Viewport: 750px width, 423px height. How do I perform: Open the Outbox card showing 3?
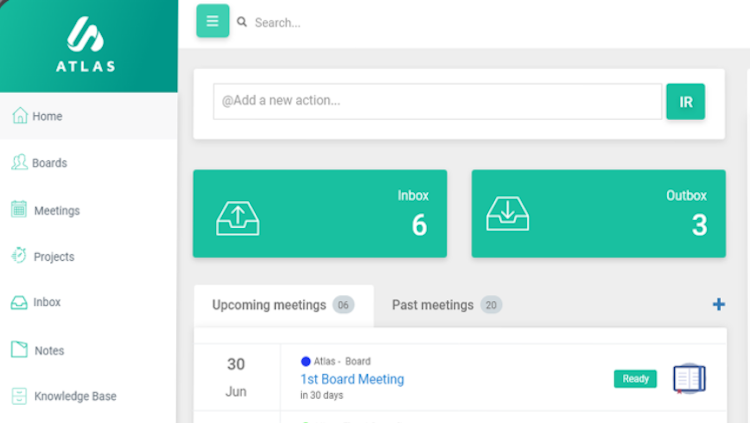598,213
